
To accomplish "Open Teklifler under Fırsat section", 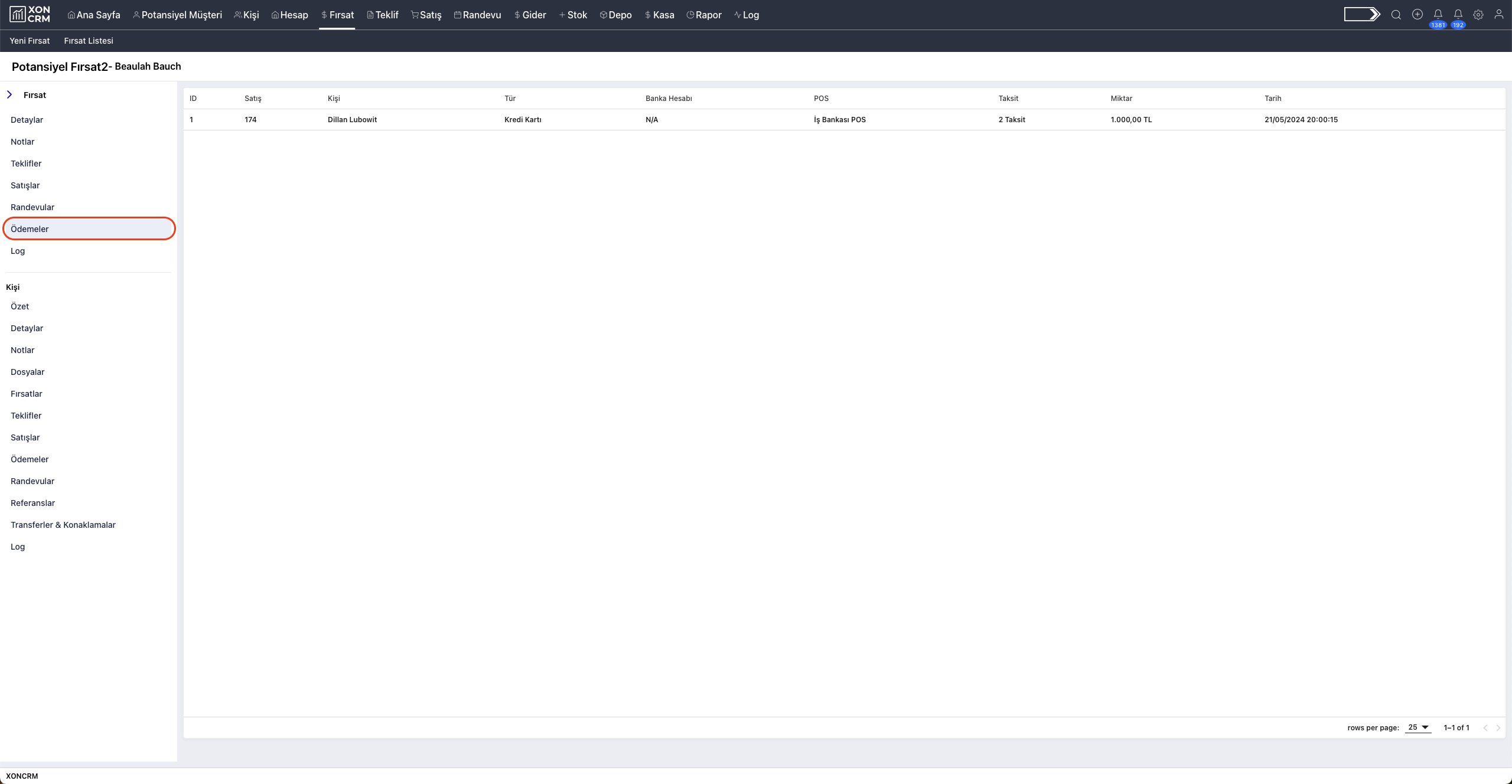I will point(26,164).
